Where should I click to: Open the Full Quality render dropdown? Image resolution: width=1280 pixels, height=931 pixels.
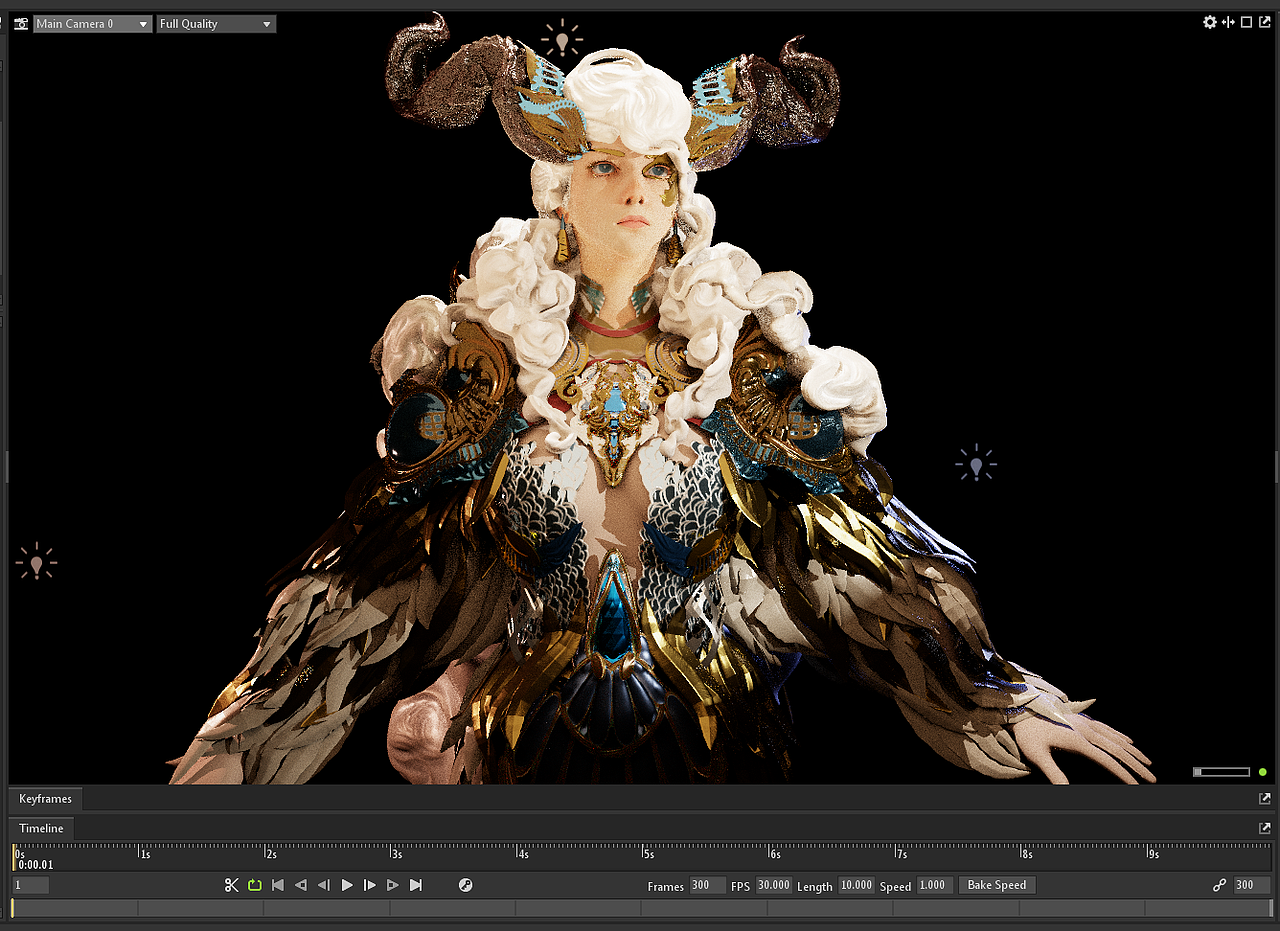pos(216,24)
